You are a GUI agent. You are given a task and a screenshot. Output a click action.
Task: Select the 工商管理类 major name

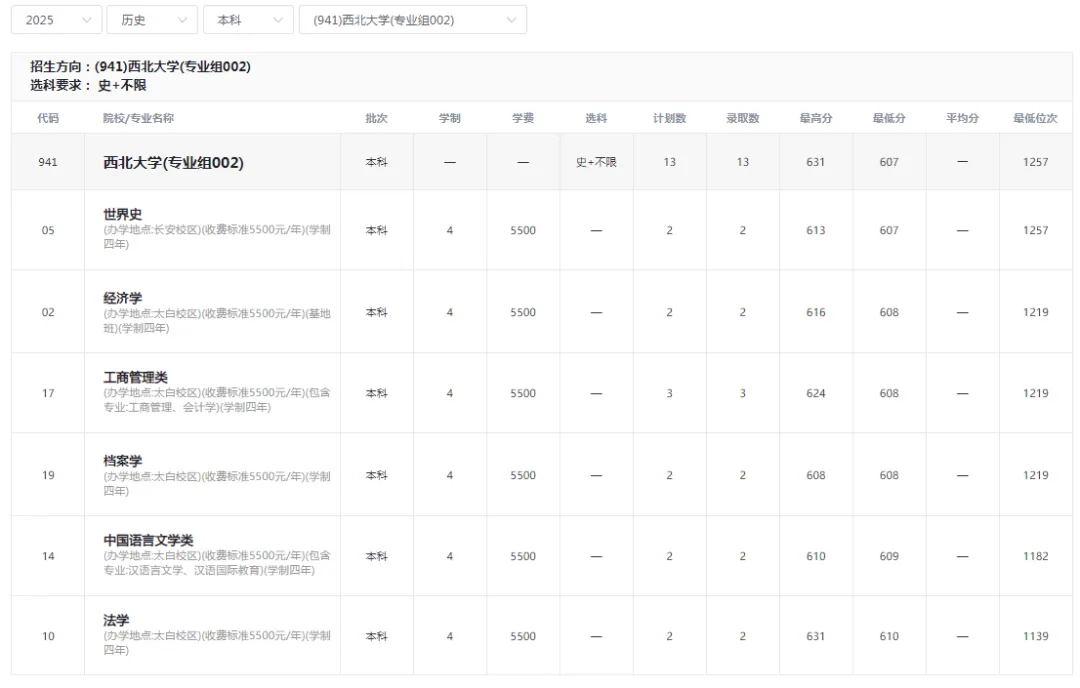(136, 377)
